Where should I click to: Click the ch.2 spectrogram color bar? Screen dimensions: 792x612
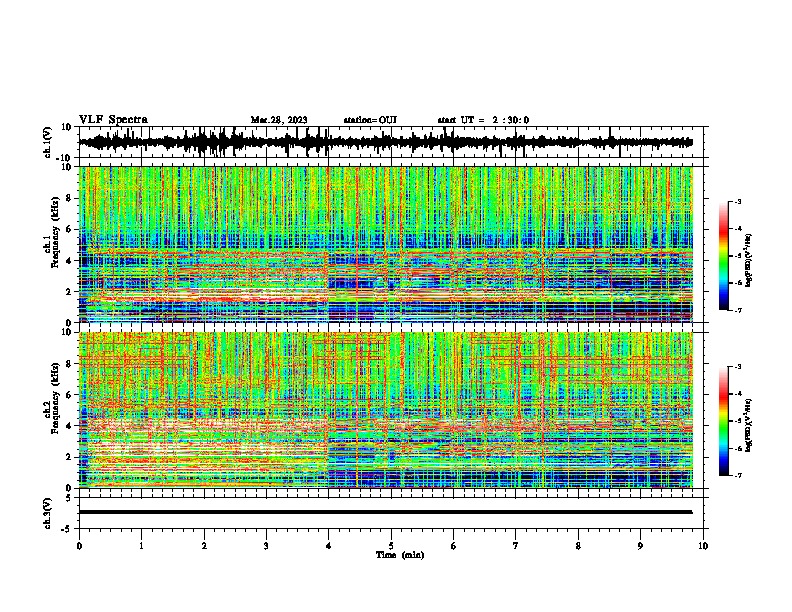(723, 421)
